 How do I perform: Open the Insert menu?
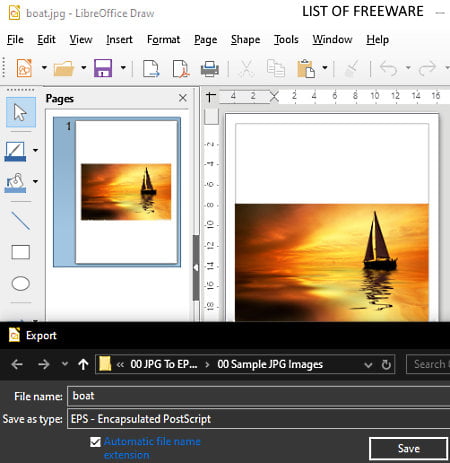click(119, 40)
